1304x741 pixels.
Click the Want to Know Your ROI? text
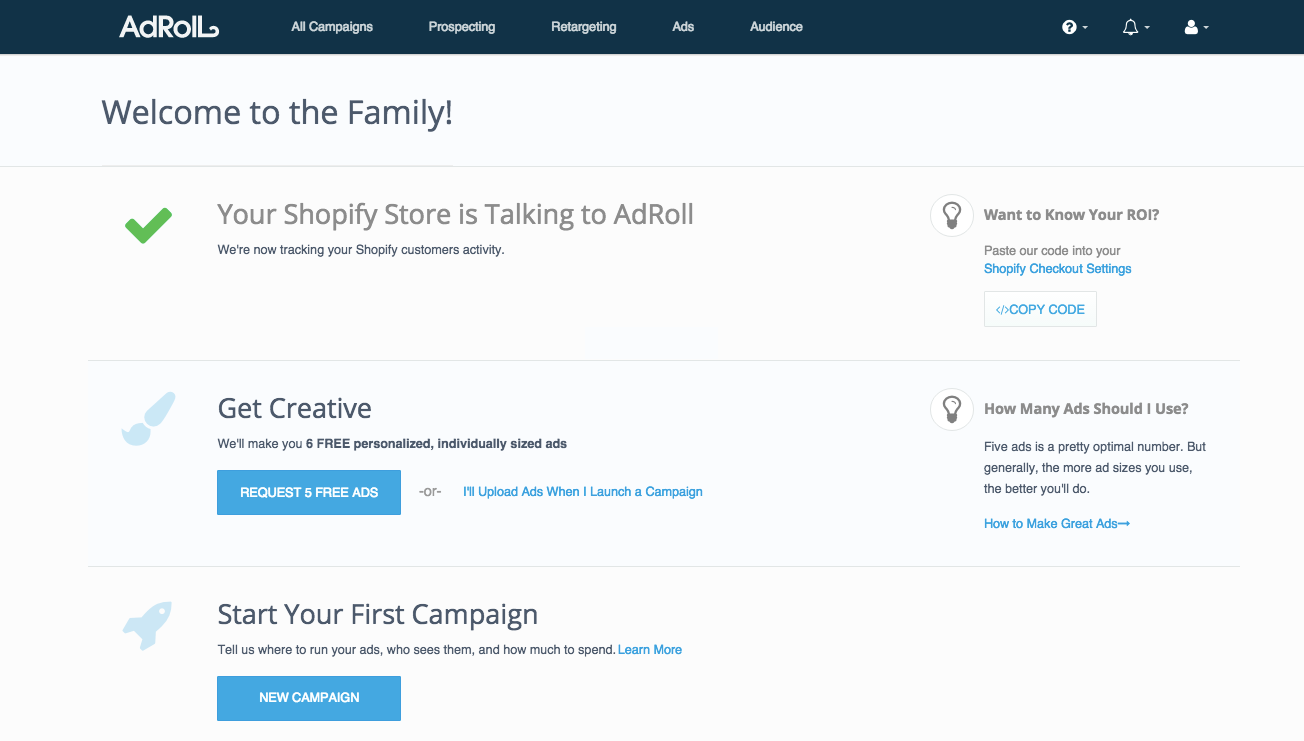pyautogui.click(x=1072, y=215)
